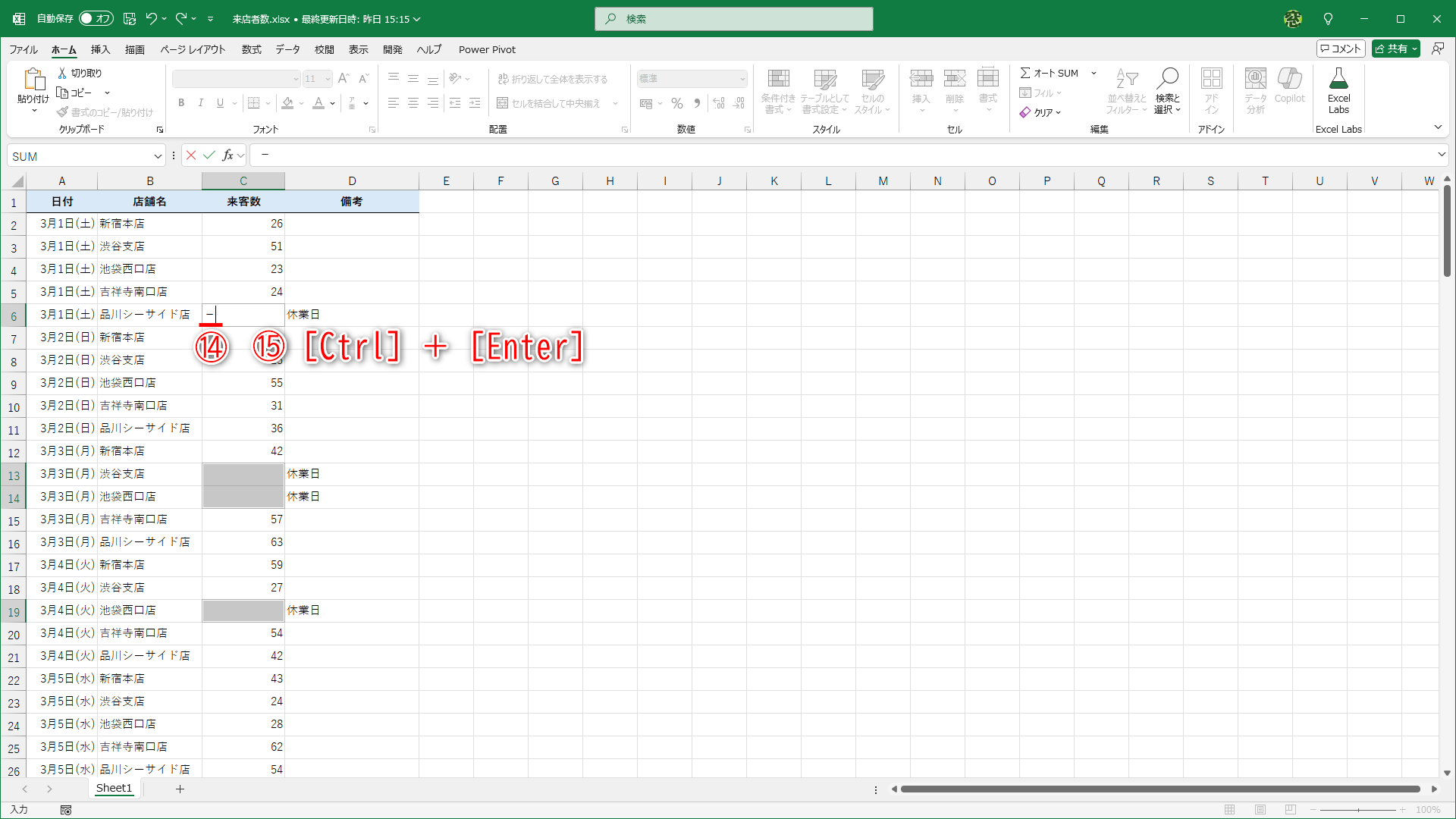
Task: Switch to Page Layout view in status bar
Action: tap(1260, 810)
